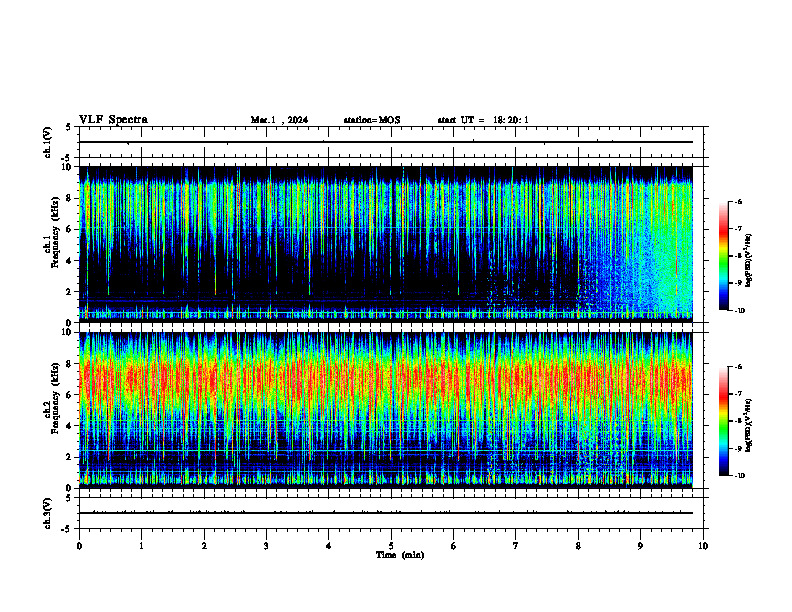Click the VLF Spectra title text
Viewport: 792px width, 612px height.
(113, 120)
